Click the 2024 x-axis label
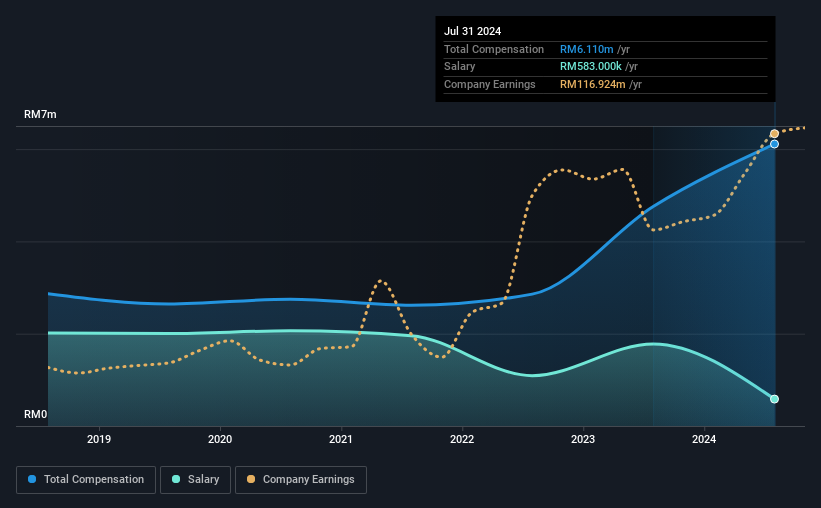Image resolution: width=821 pixels, height=508 pixels. [704, 439]
